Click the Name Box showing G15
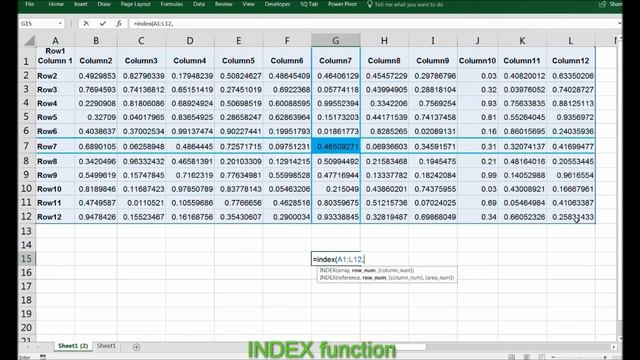The height and width of the screenshot is (360, 640). click(38, 24)
